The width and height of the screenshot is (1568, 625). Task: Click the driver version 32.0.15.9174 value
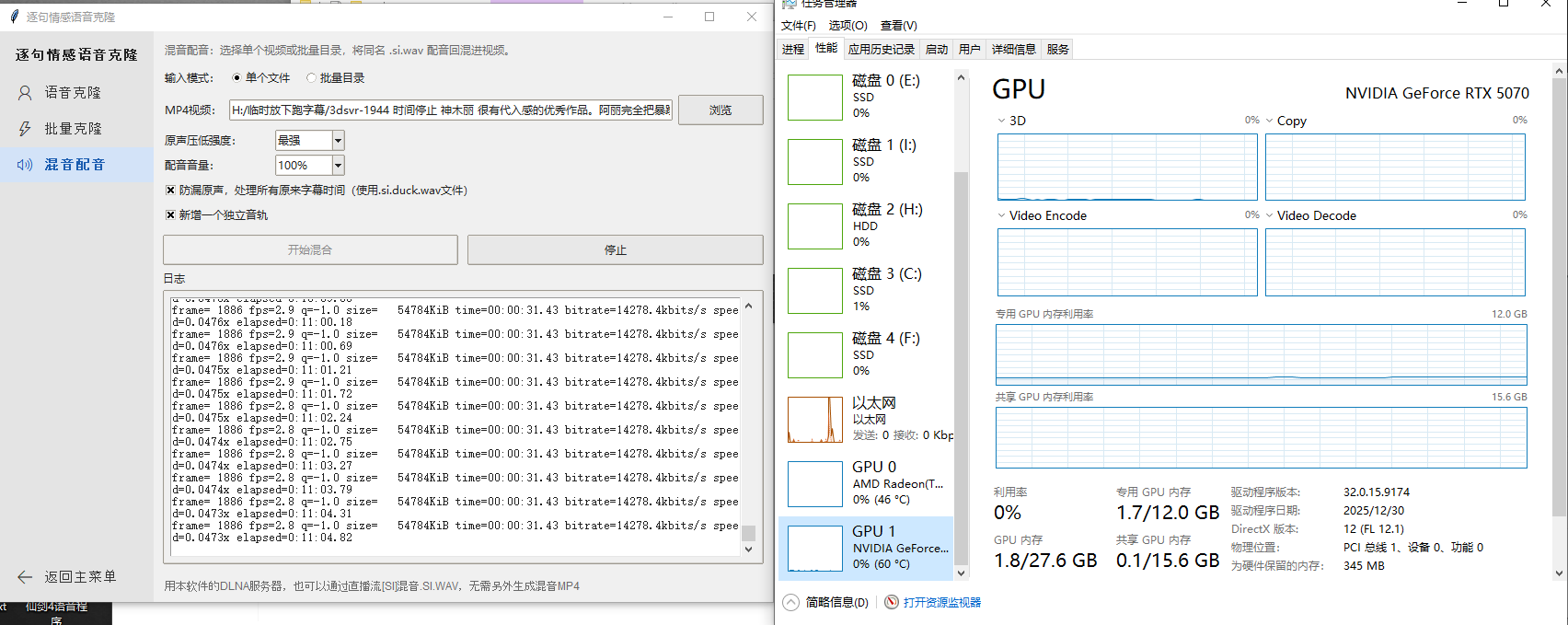pyautogui.click(x=1377, y=492)
